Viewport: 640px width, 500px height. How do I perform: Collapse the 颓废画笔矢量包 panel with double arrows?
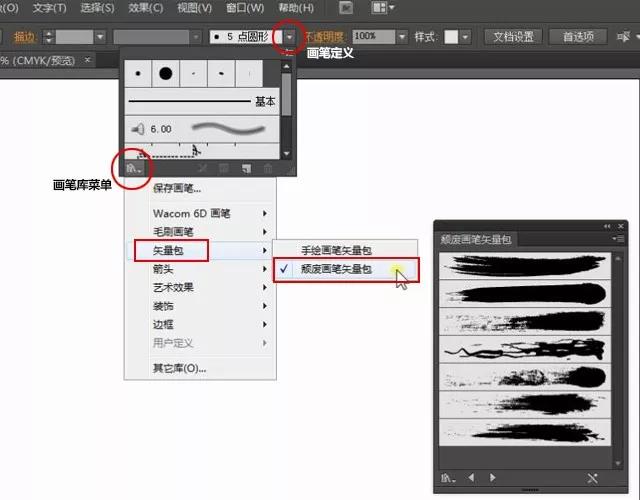[x=607, y=226]
